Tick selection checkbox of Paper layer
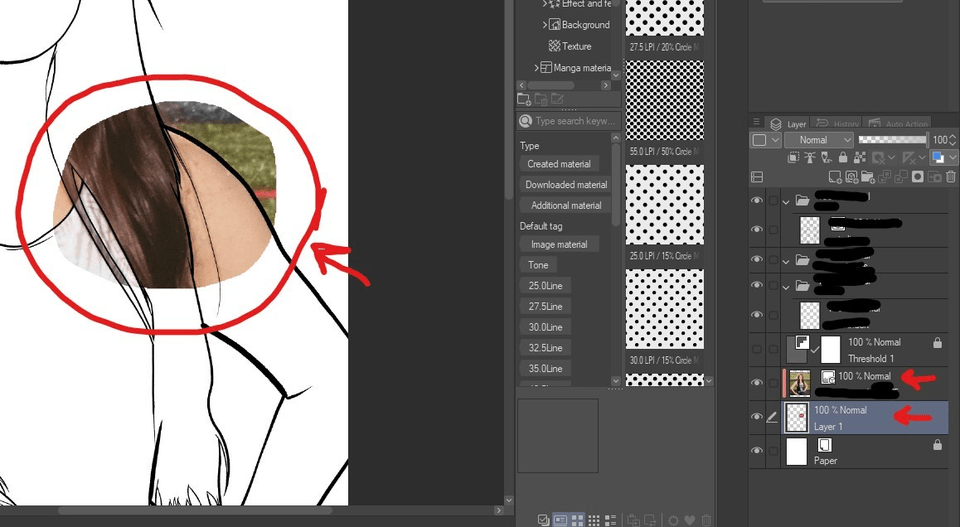The image size is (960, 527). (773, 450)
